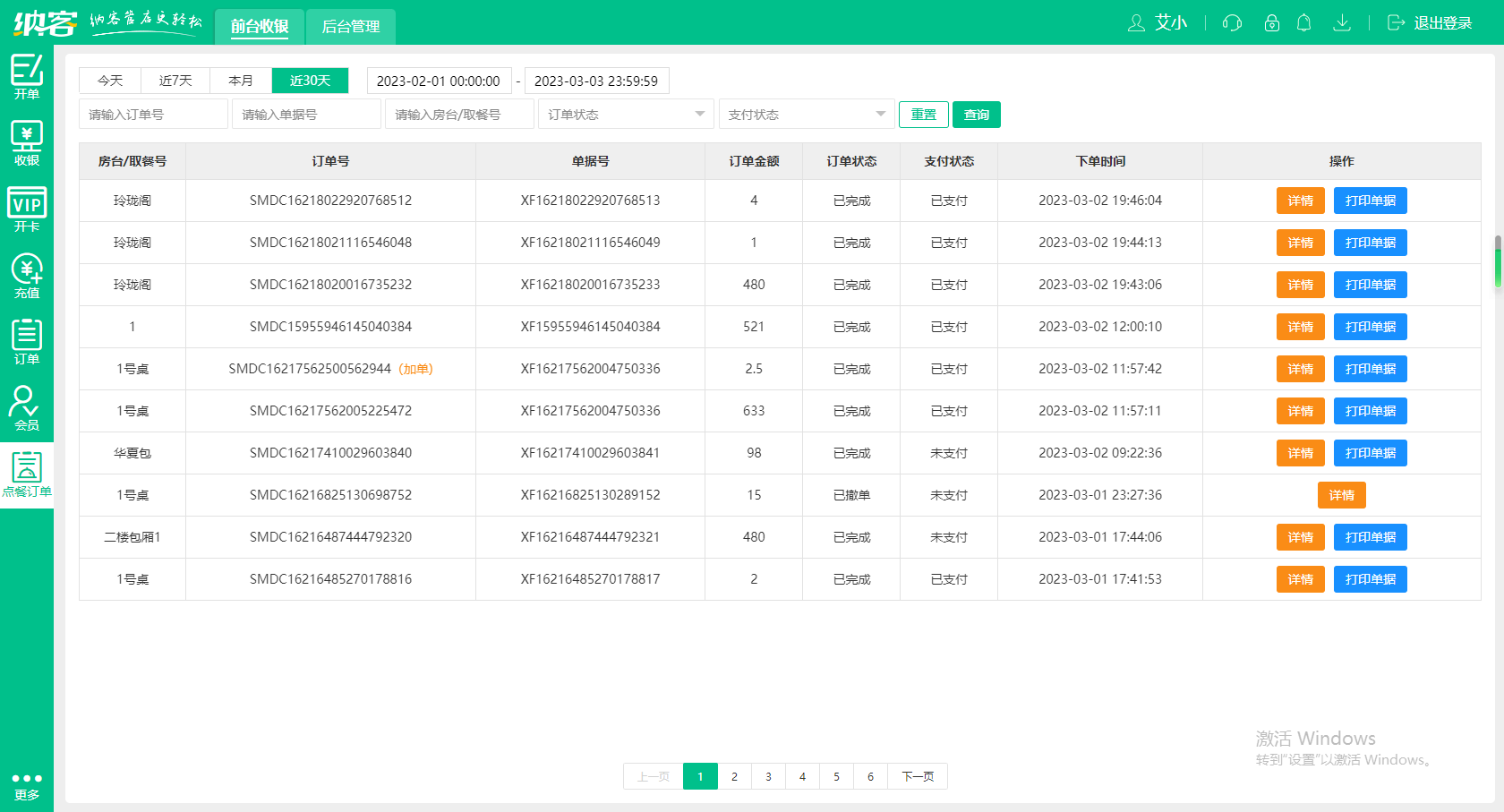Expand the 订单状态 dropdown
The height and width of the screenshot is (812, 1504).
(x=626, y=115)
